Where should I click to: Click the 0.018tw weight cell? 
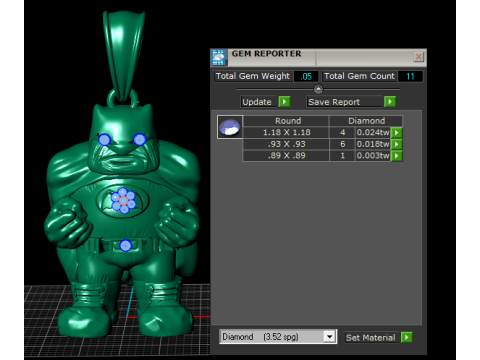(x=373, y=144)
